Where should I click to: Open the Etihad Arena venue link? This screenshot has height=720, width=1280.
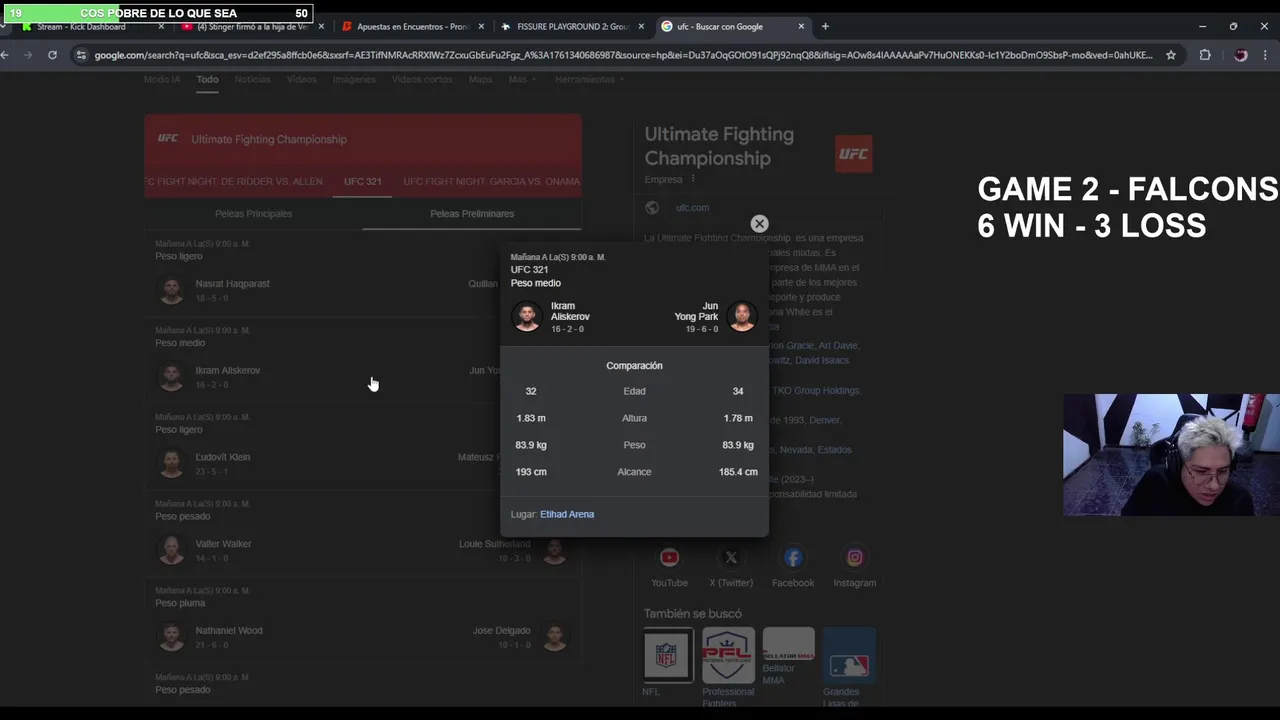point(567,514)
